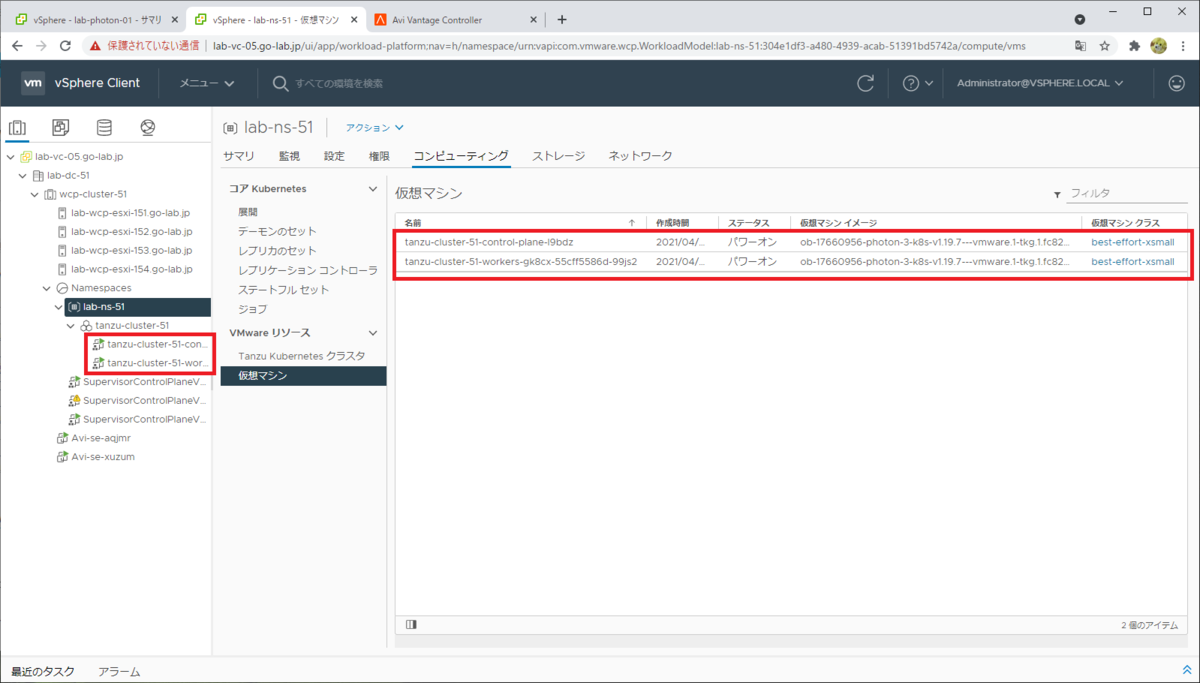Screen dimensions: 1200x683
Task: Expand recent tasks panel double-chevron icon
Action: [1187, 670]
